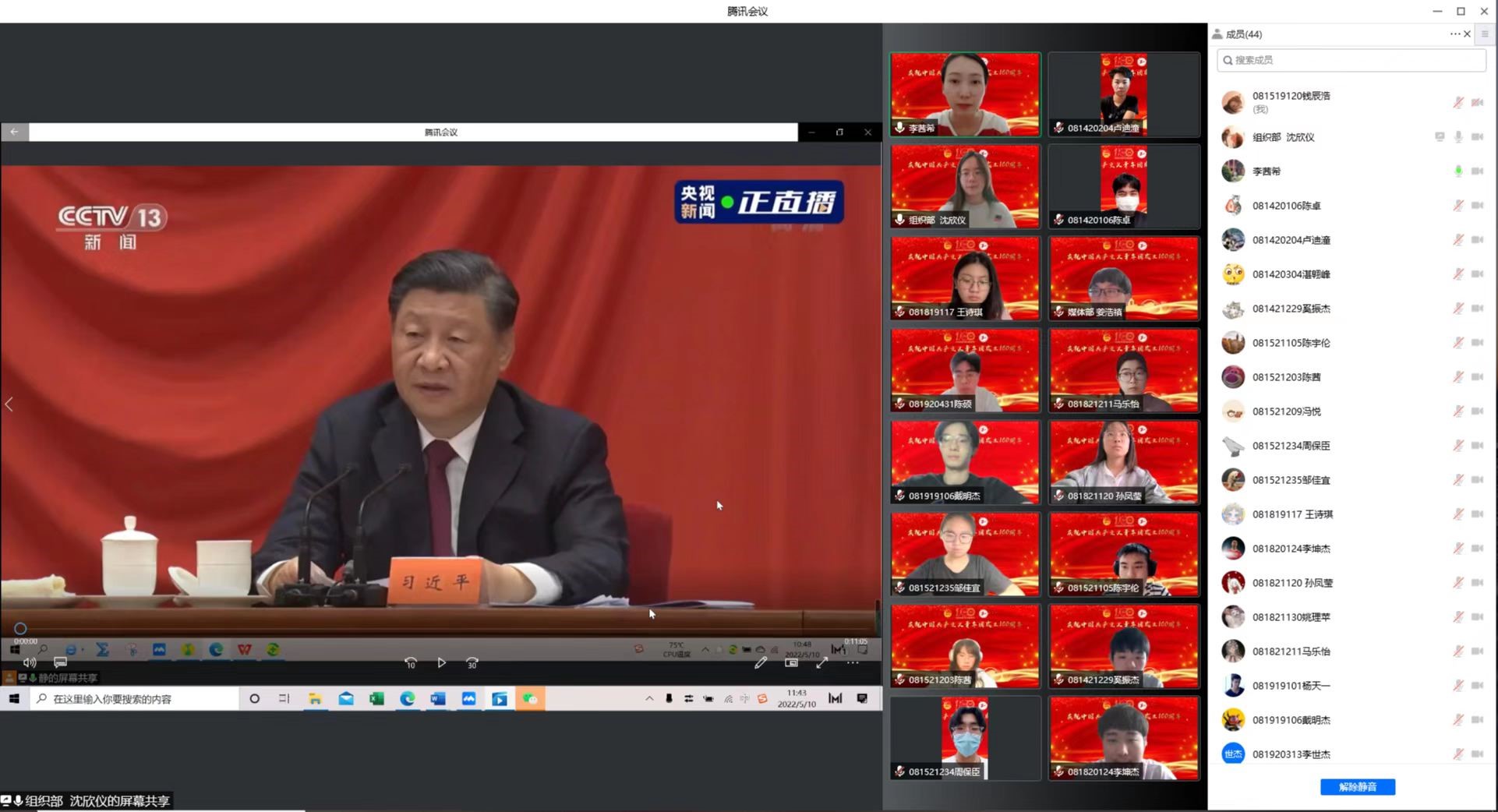Click the 成员(44) members panel header
Screen dimensions: 1498x812
point(1243,34)
